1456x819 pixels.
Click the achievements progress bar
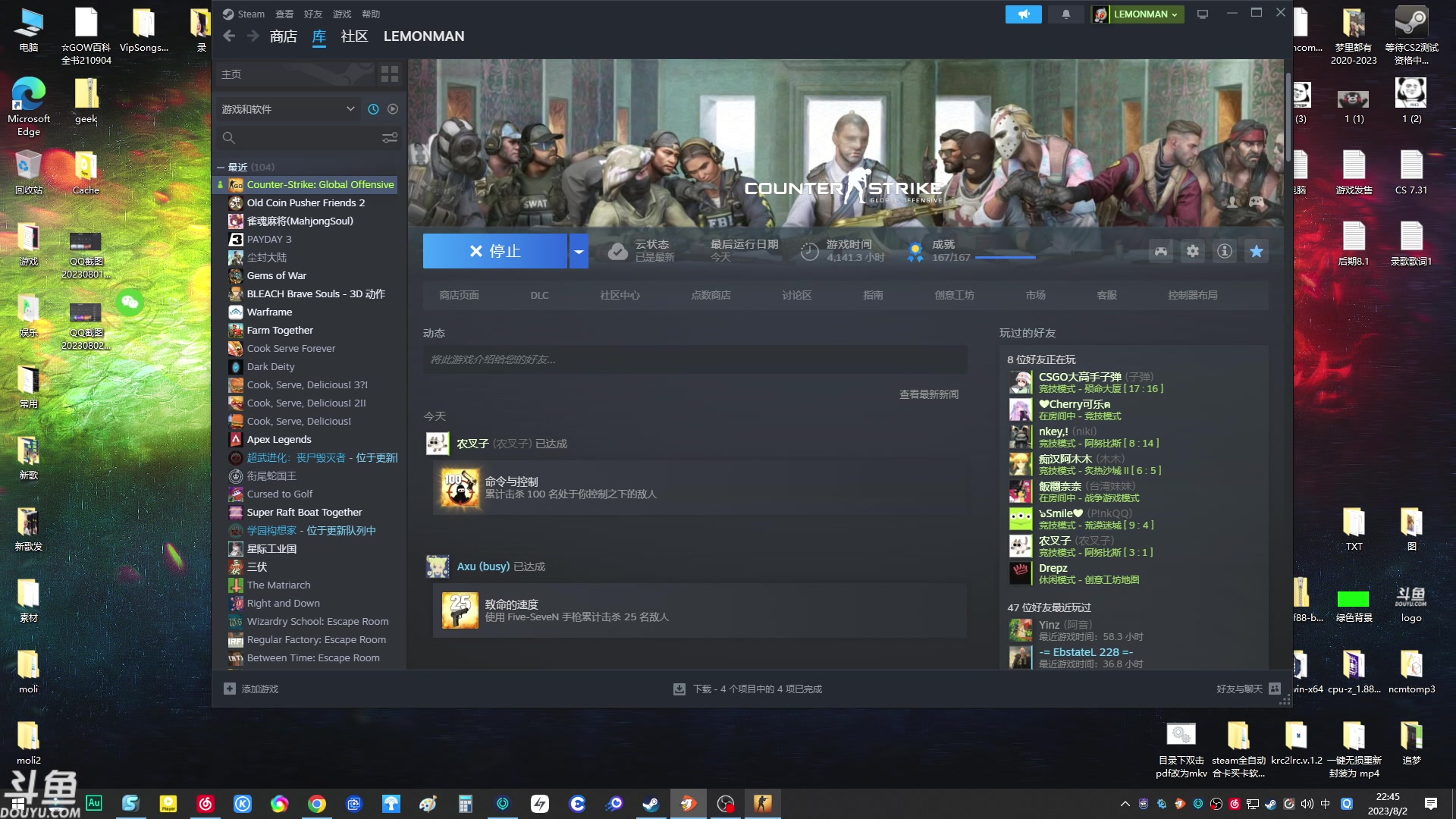[1005, 258]
